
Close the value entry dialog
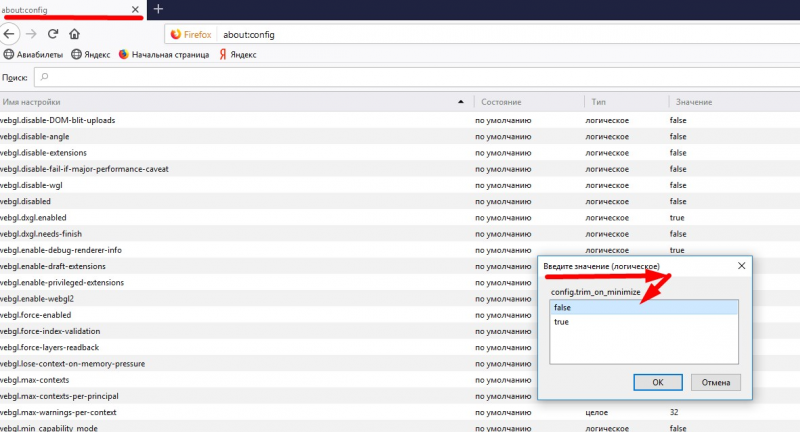point(741,266)
